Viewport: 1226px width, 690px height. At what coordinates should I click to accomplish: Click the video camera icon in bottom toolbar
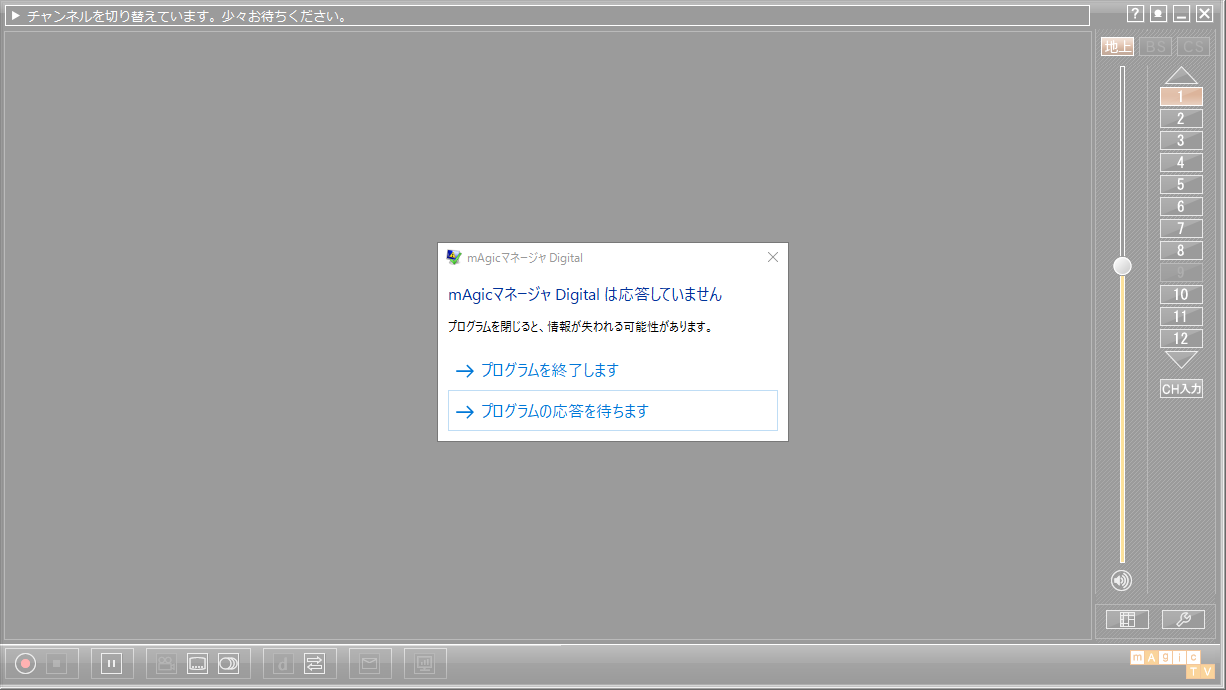166,663
